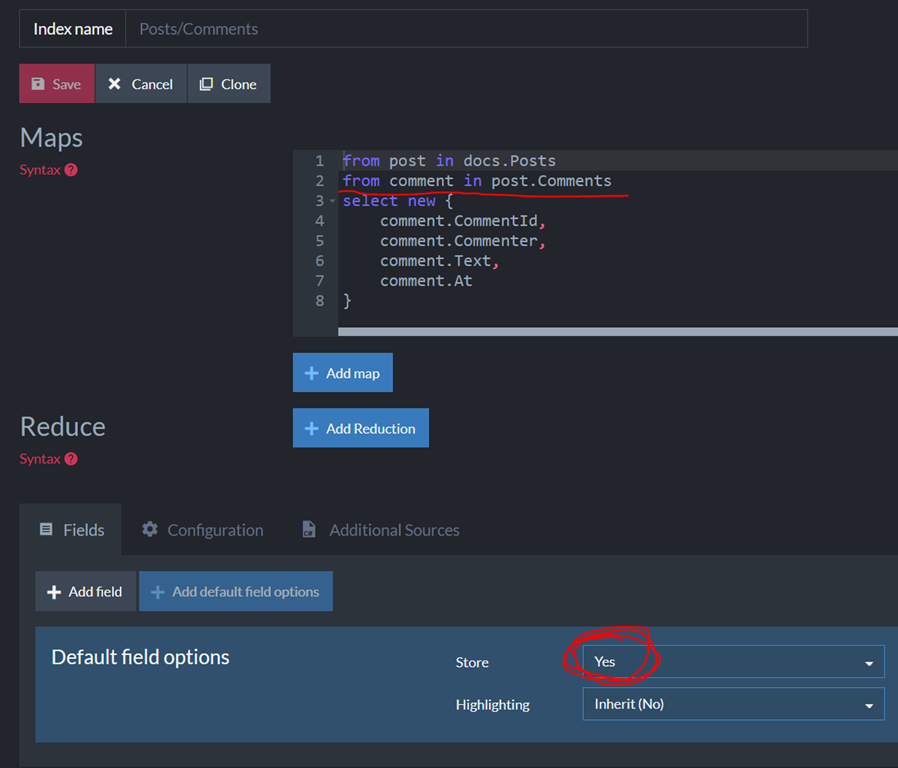898x768 pixels.
Task: Click the plus icon on Add field
Action: click(54, 592)
